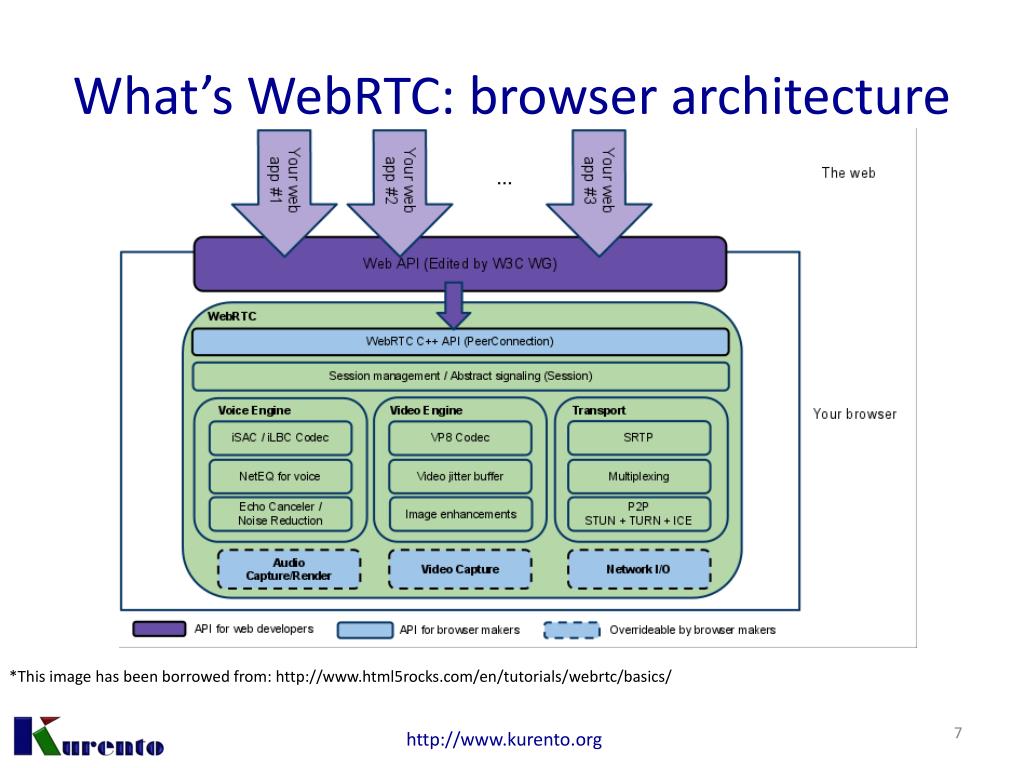The height and width of the screenshot is (768, 1024).
Task: Open the html5rocks webrtc basics URL
Action: tap(473, 677)
